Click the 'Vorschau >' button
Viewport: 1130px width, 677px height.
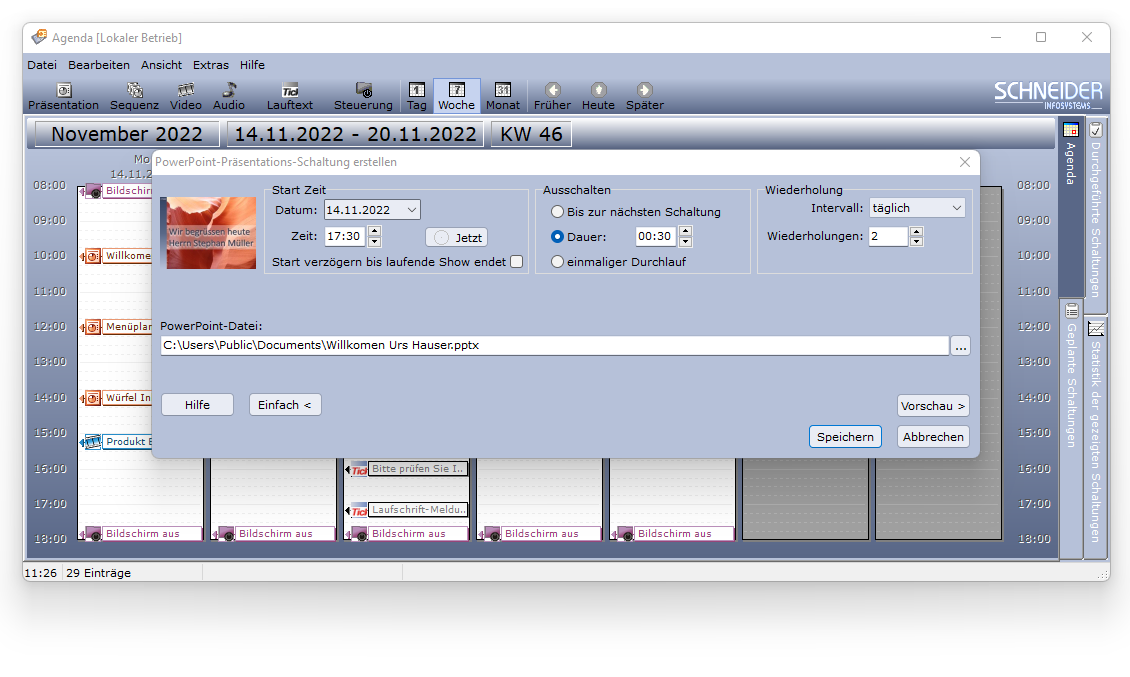click(933, 406)
